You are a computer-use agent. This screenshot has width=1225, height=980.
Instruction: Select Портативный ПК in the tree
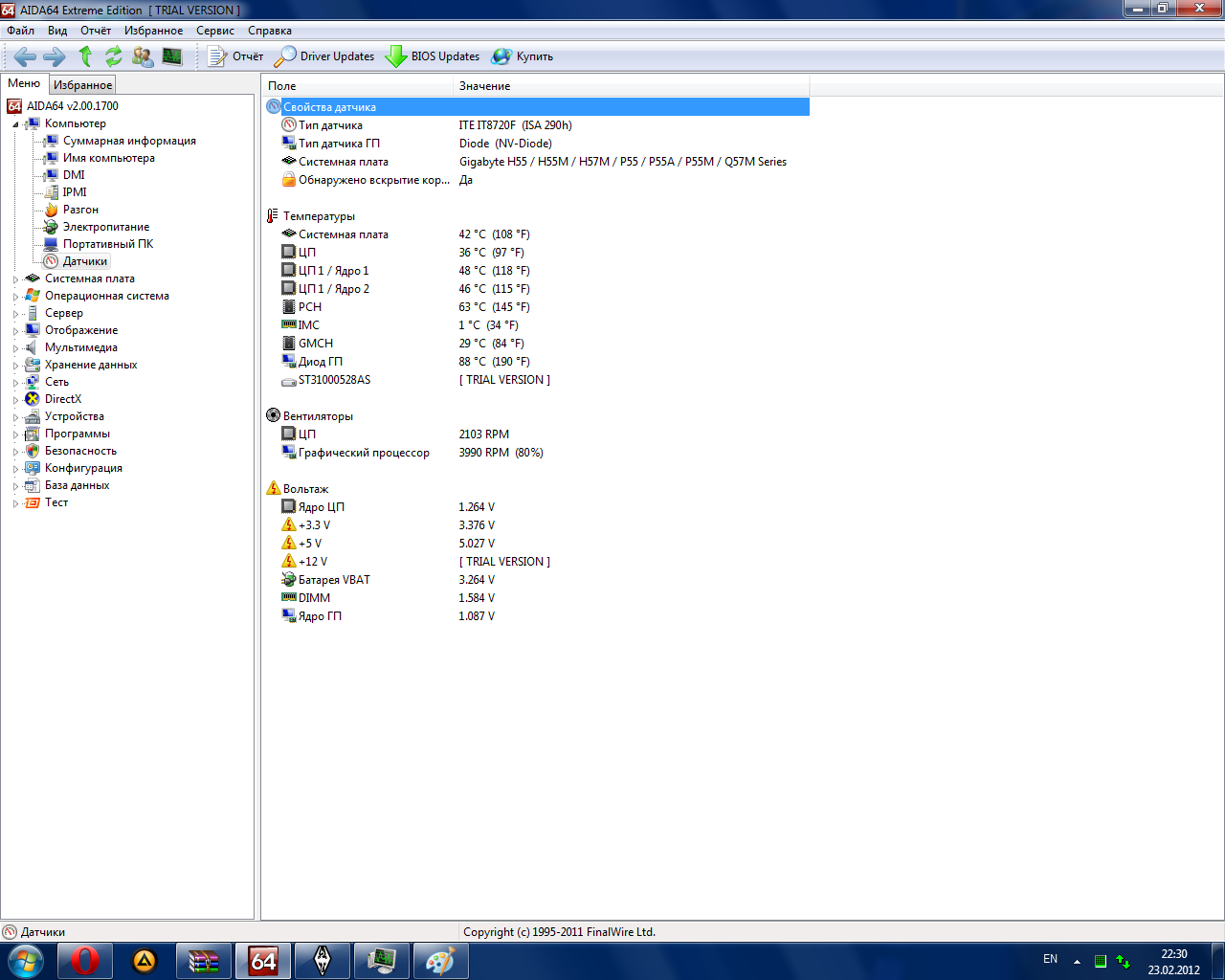click(99, 244)
